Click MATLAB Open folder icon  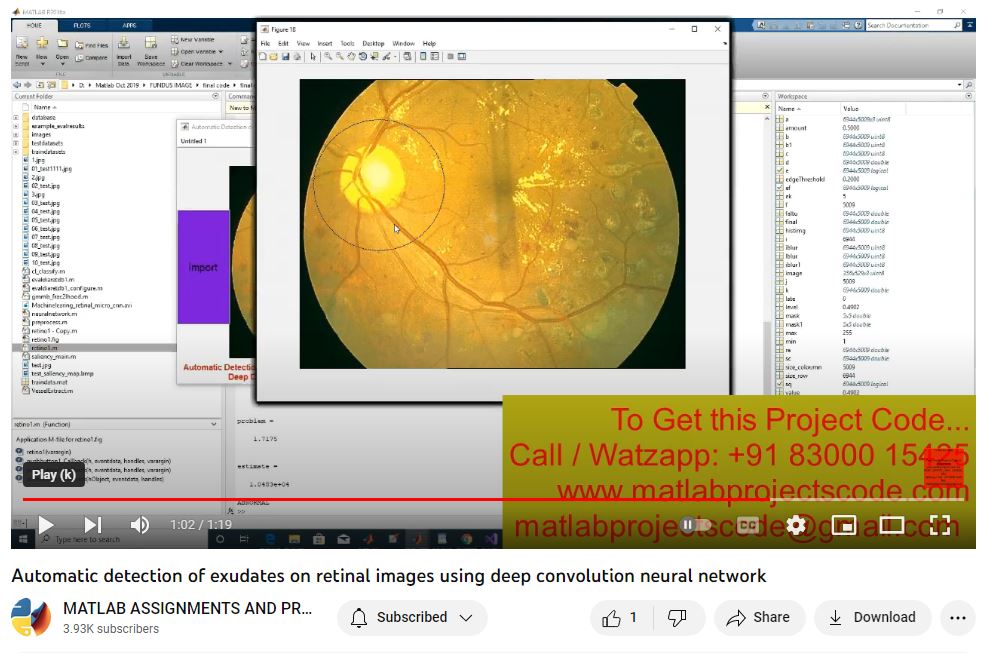click(62, 49)
